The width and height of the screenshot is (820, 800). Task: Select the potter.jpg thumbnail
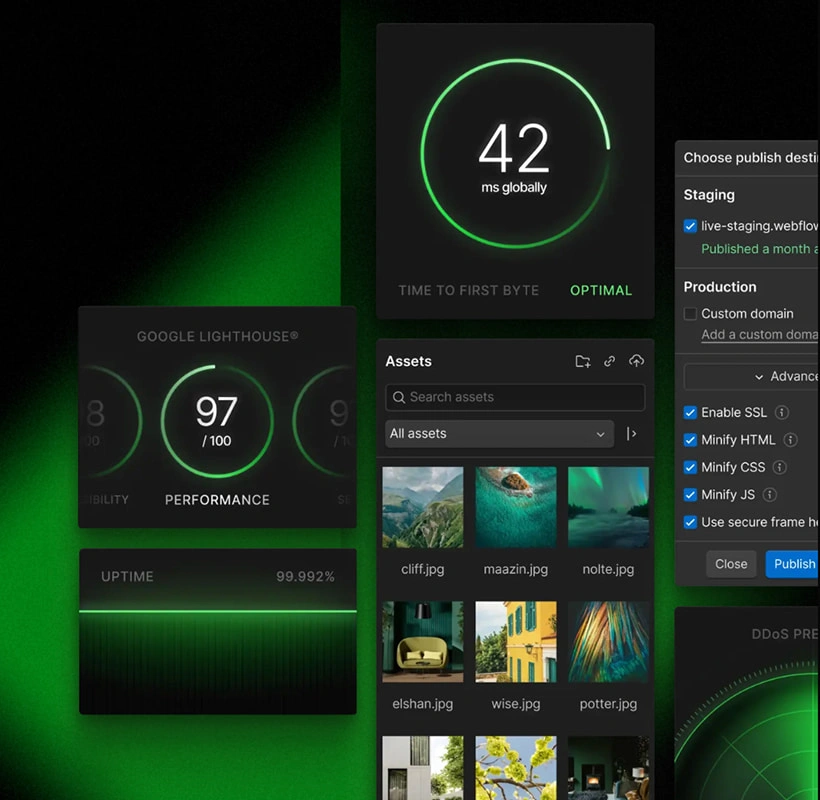(x=608, y=642)
